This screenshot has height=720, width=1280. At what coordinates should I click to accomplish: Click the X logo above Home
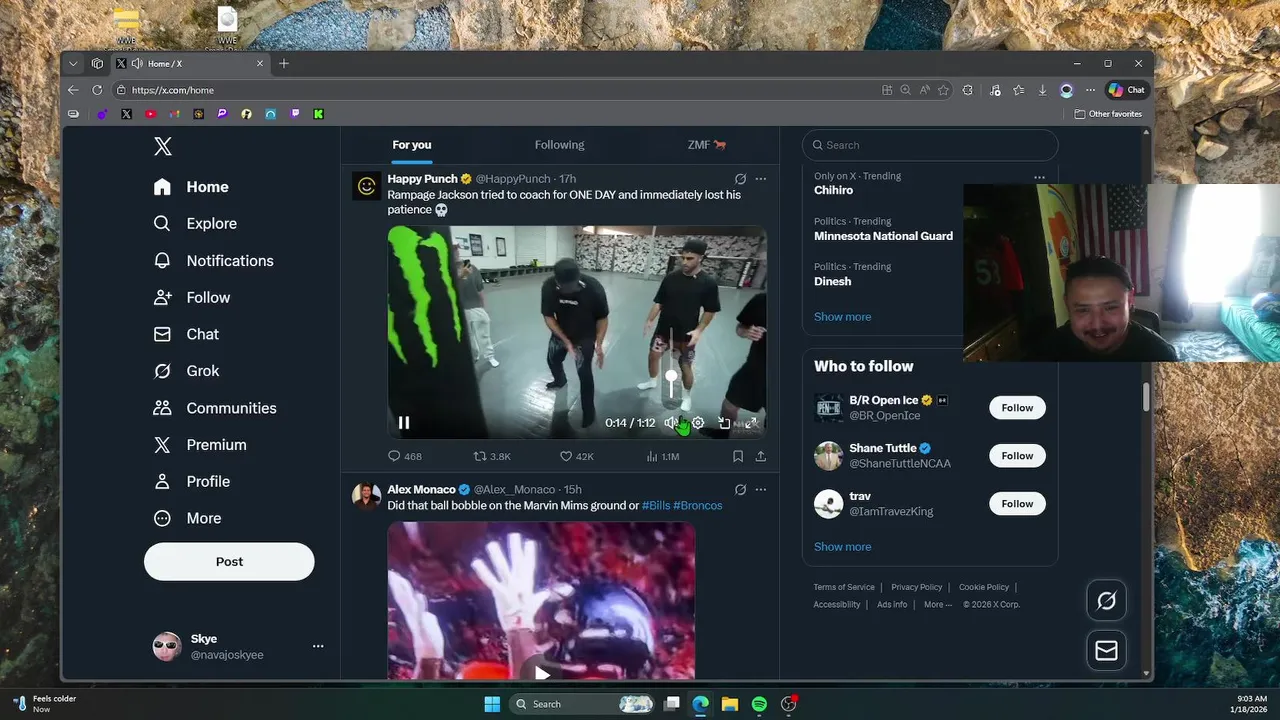pyautogui.click(x=163, y=146)
